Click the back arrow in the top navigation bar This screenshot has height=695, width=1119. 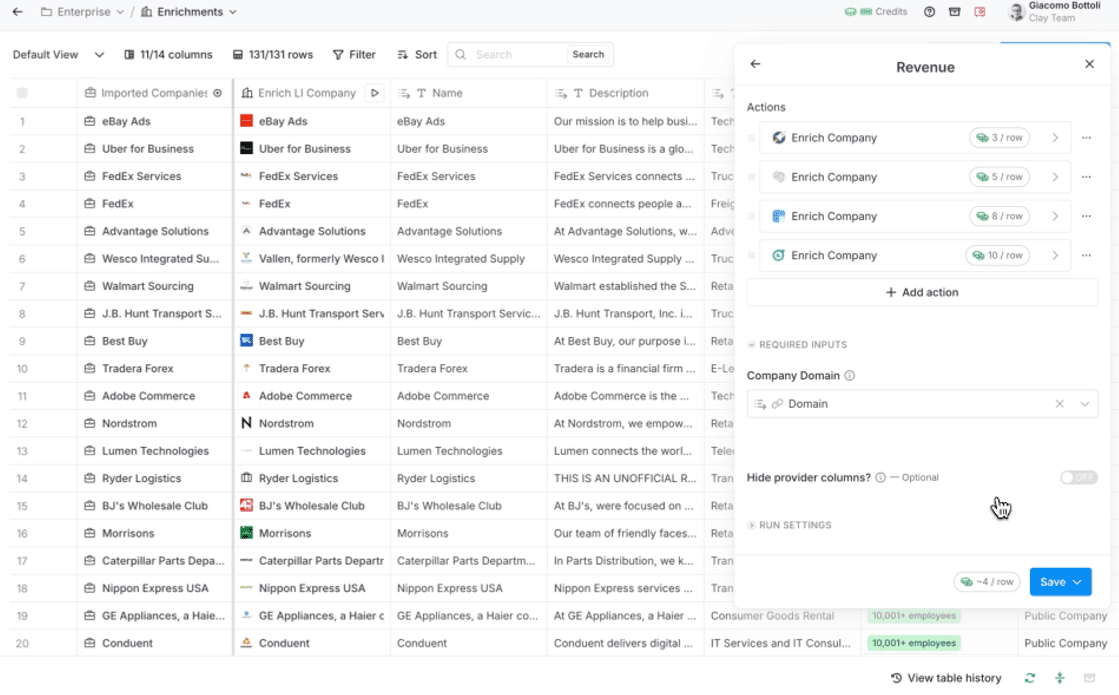coord(17,11)
